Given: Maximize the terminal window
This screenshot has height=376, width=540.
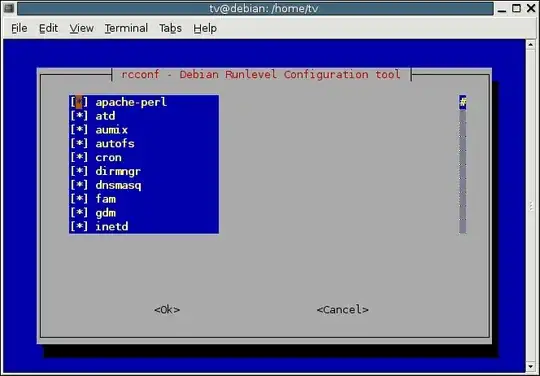Looking at the screenshot, I should pyautogui.click(x=516, y=8).
